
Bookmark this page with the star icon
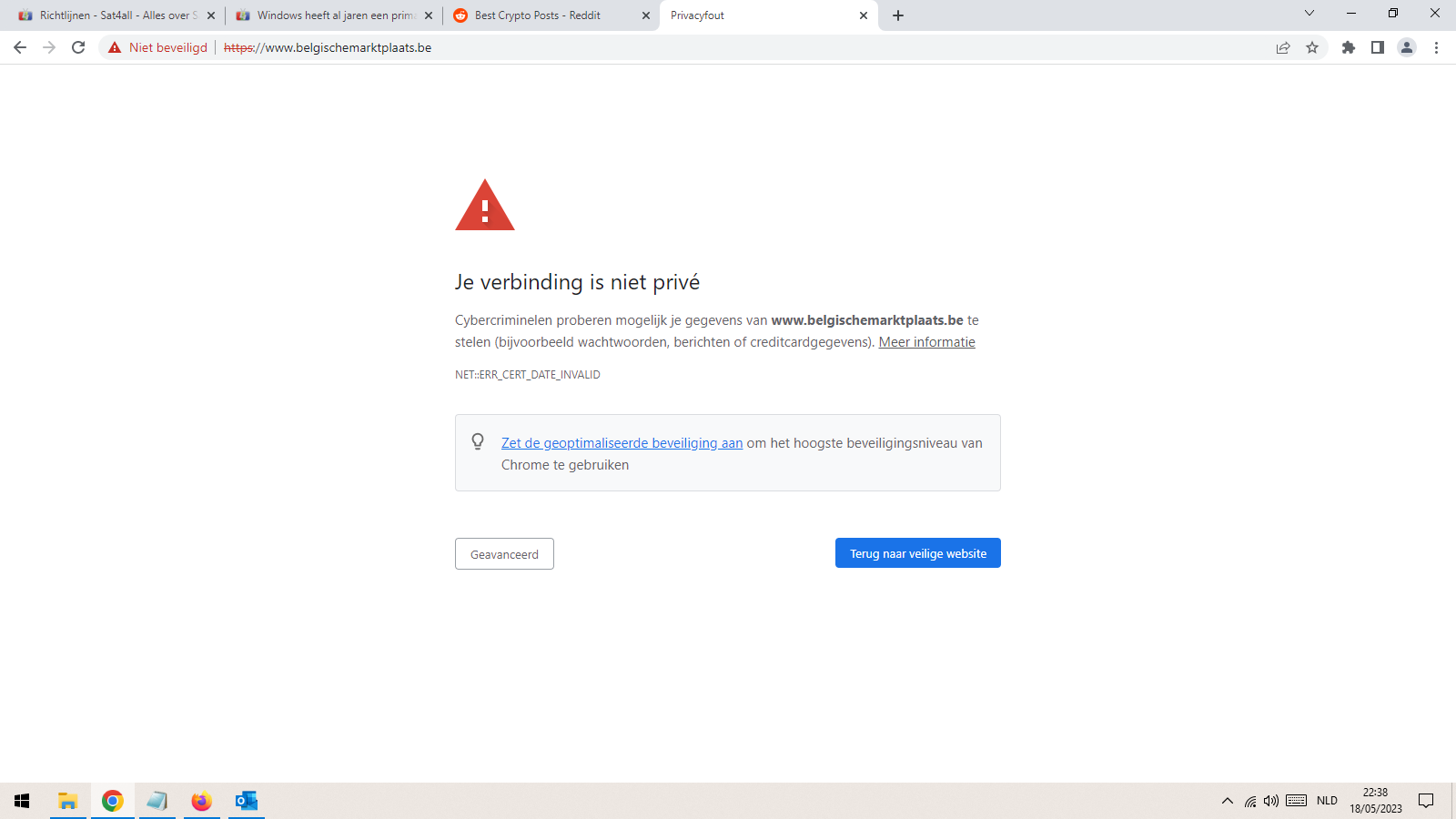[1312, 47]
